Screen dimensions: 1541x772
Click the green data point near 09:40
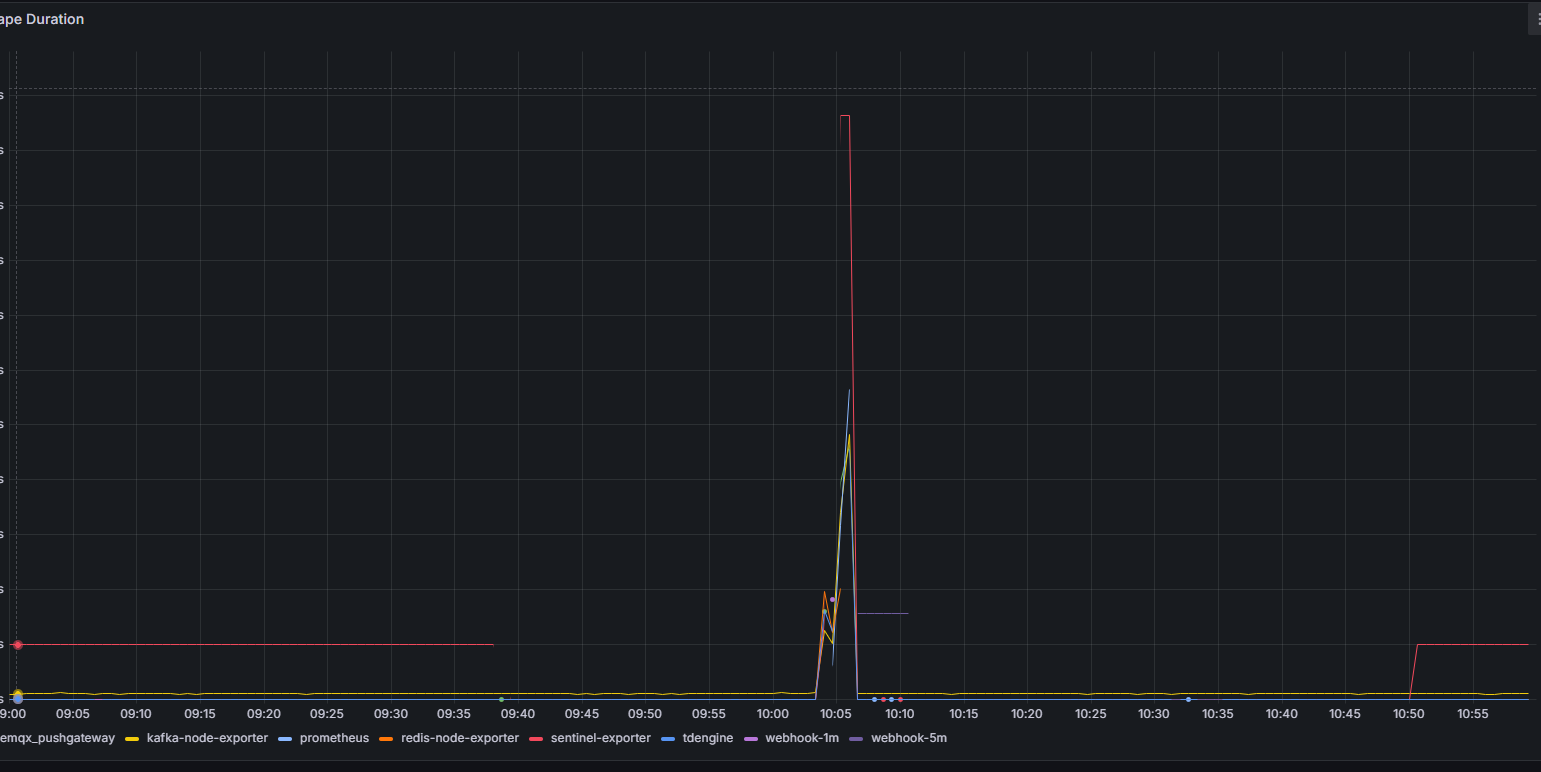501,699
